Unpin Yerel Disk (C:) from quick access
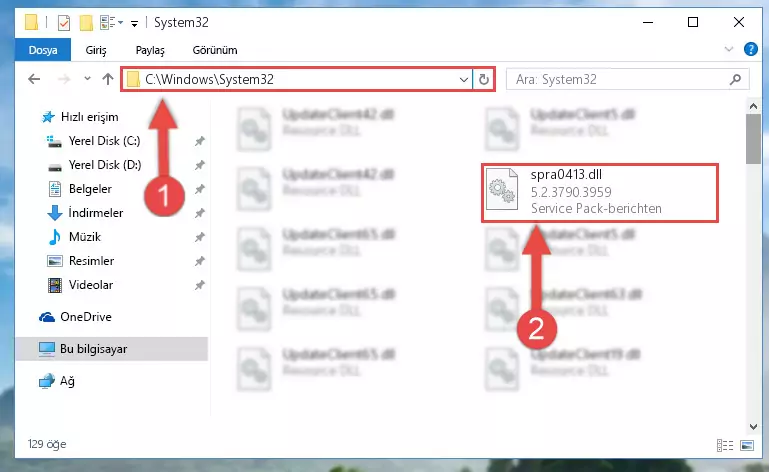 (199, 141)
